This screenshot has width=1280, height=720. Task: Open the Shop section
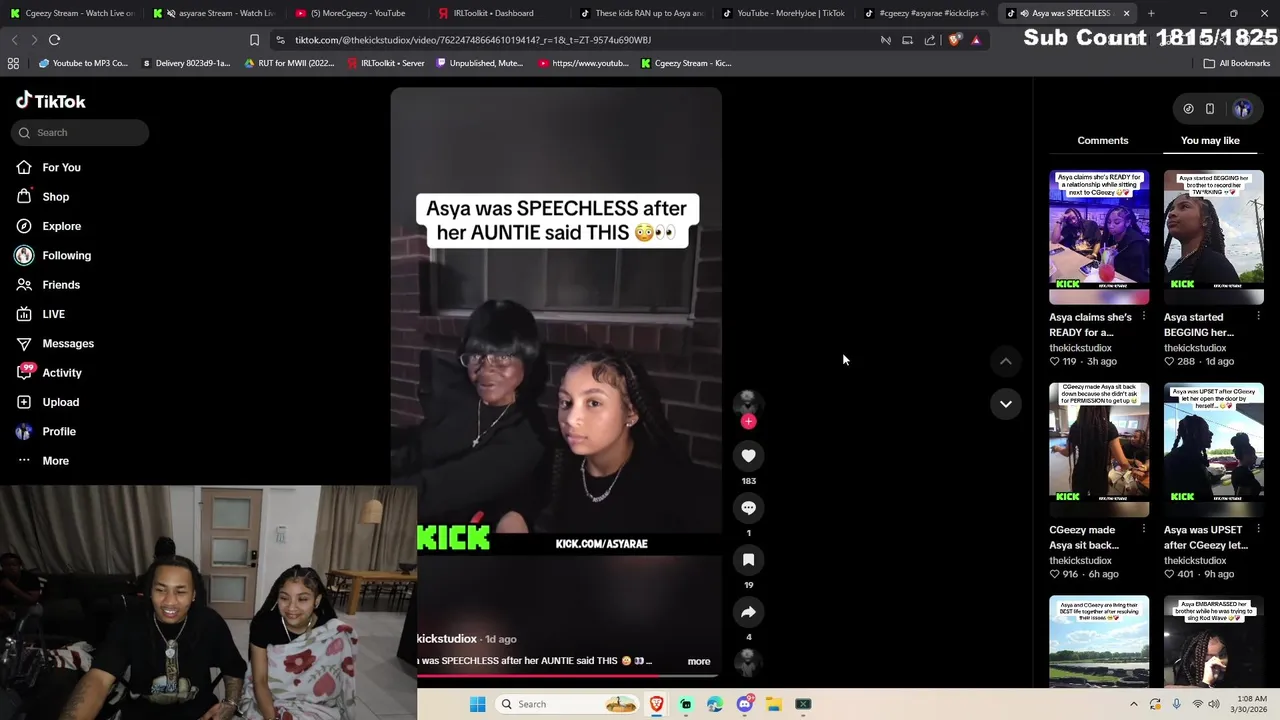pyautogui.click(x=55, y=197)
